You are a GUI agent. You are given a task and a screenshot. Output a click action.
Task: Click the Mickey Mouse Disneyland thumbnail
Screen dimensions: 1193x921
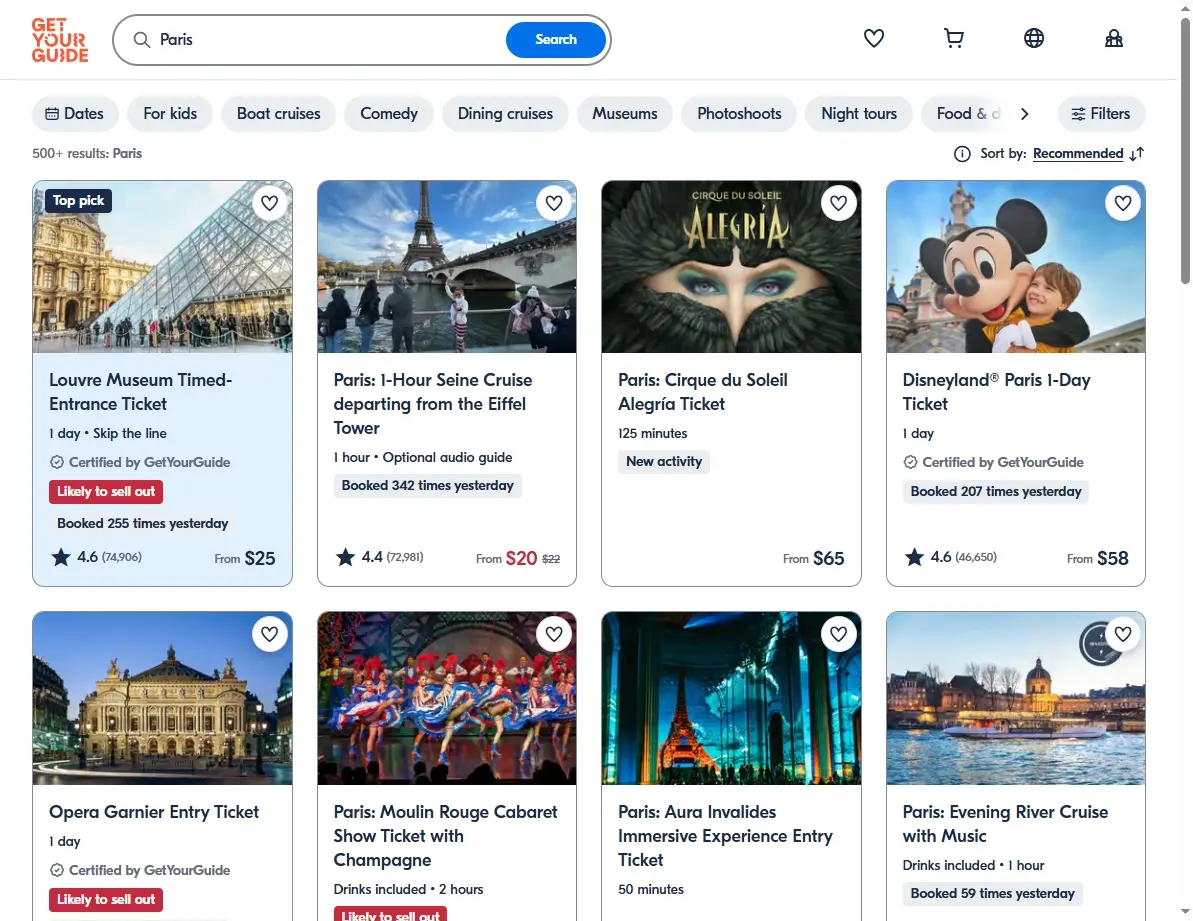1016,266
